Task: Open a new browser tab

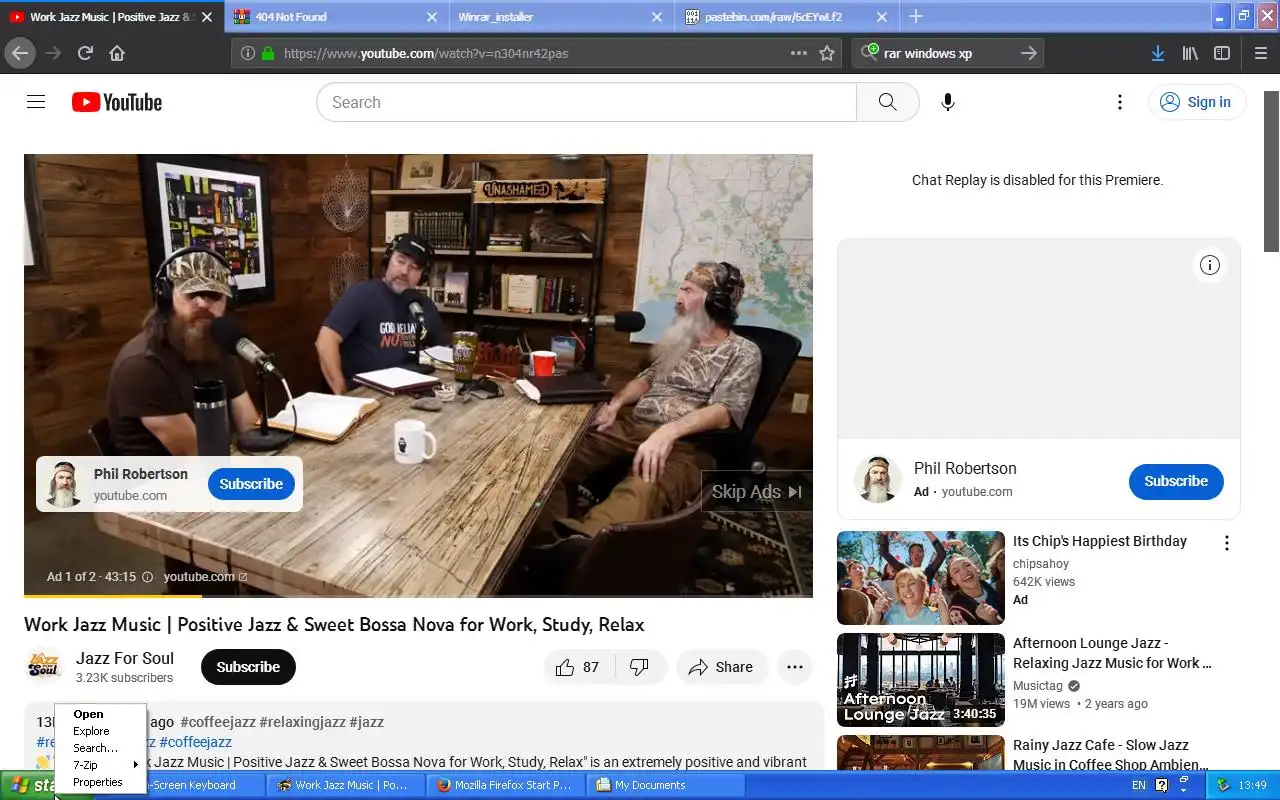Action: (916, 16)
